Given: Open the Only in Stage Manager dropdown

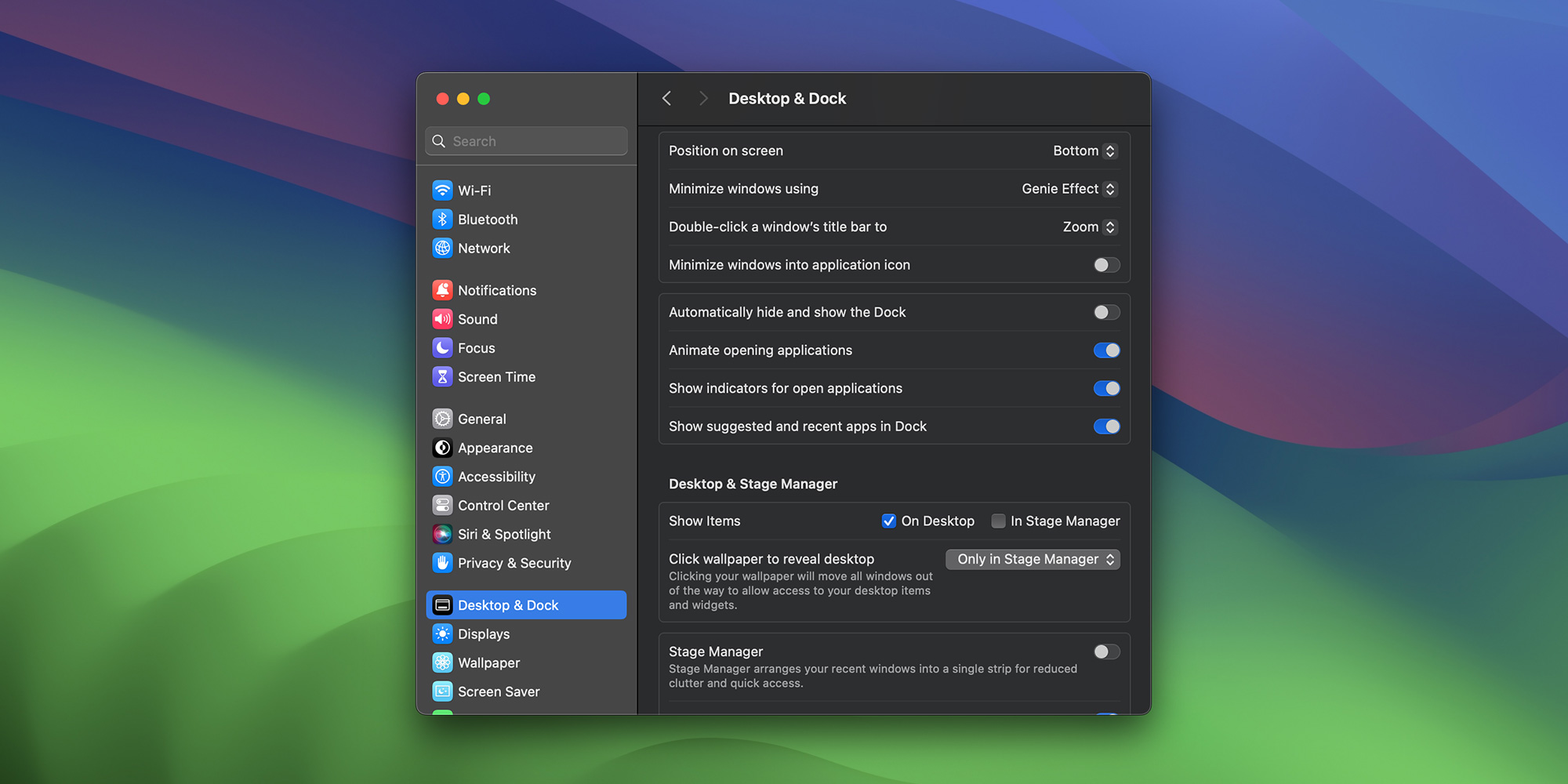Looking at the screenshot, I should pyautogui.click(x=1033, y=559).
